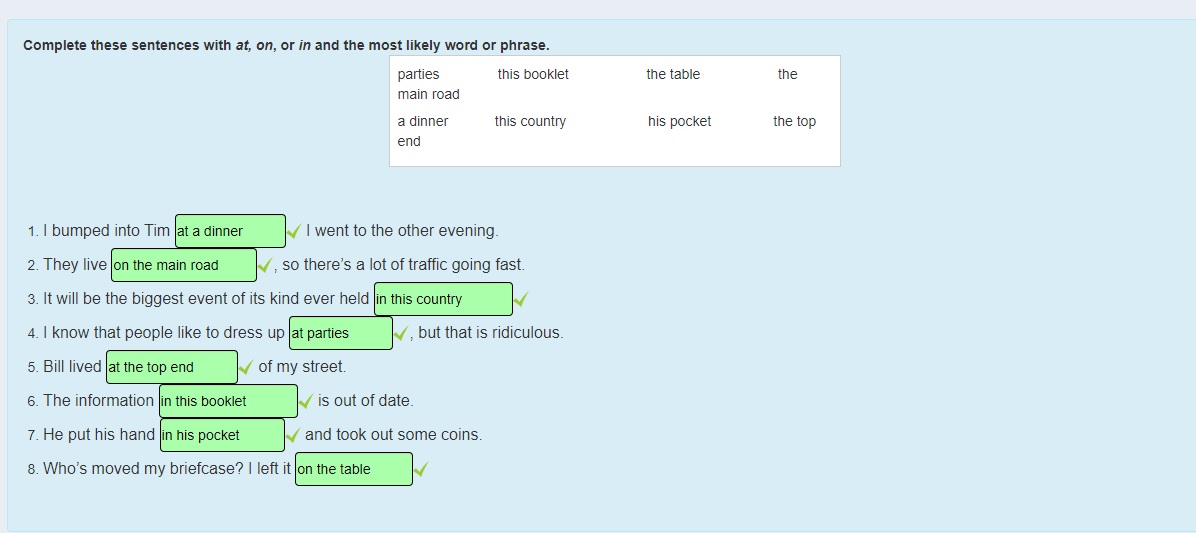The height and width of the screenshot is (533, 1196).
Task: Click the 'in this booklet' answer field
Action: (228, 401)
